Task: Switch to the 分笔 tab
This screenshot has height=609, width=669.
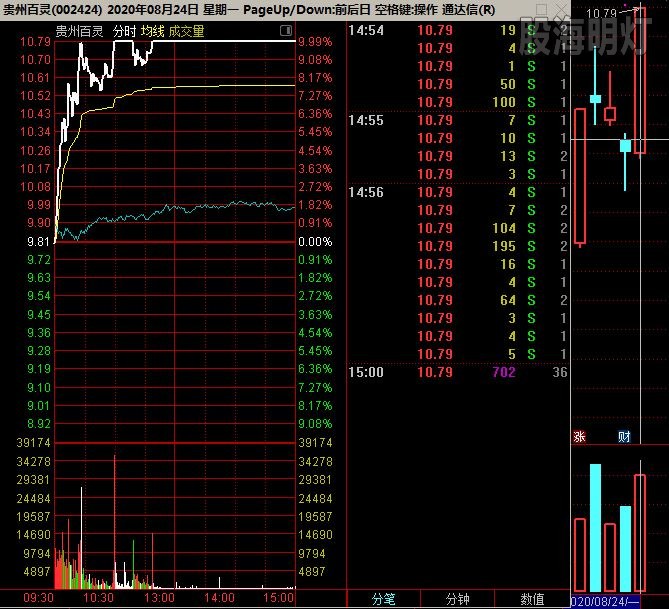Action: (383, 599)
